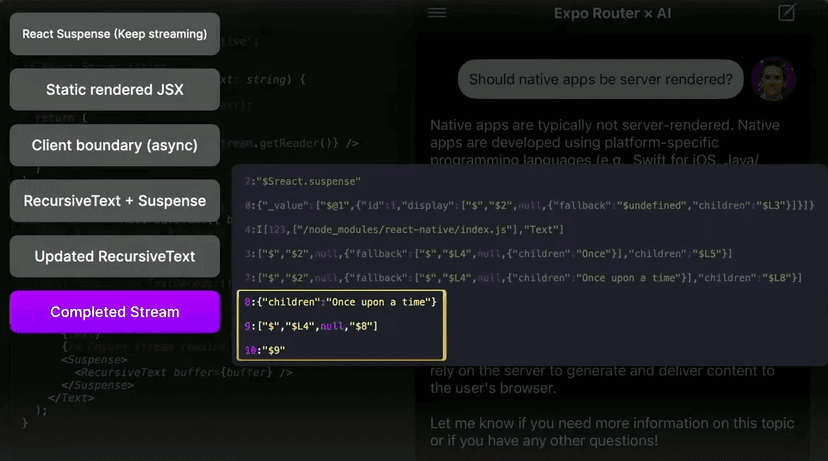Click the user avatar photo
The image size is (828, 461).
click(772, 78)
